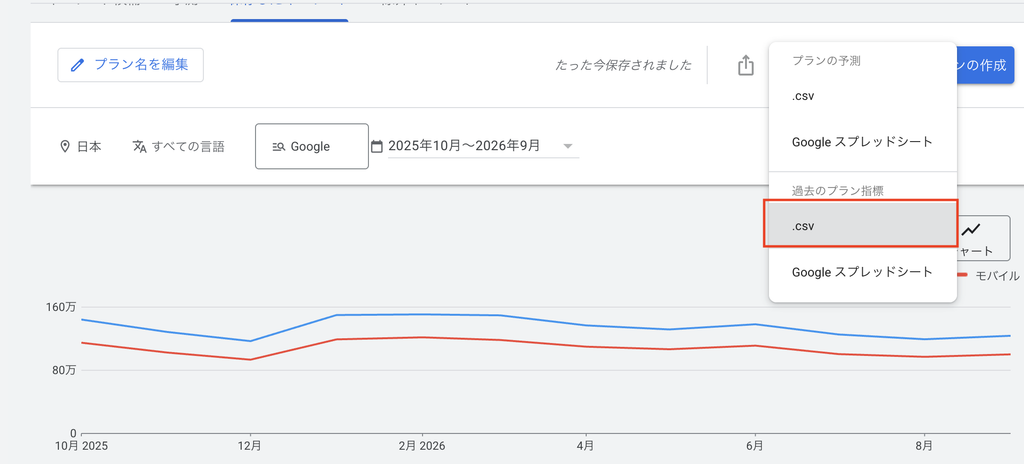Choose .csv under 過去のプラン指標
The width and height of the screenshot is (1024, 464).
click(863, 225)
